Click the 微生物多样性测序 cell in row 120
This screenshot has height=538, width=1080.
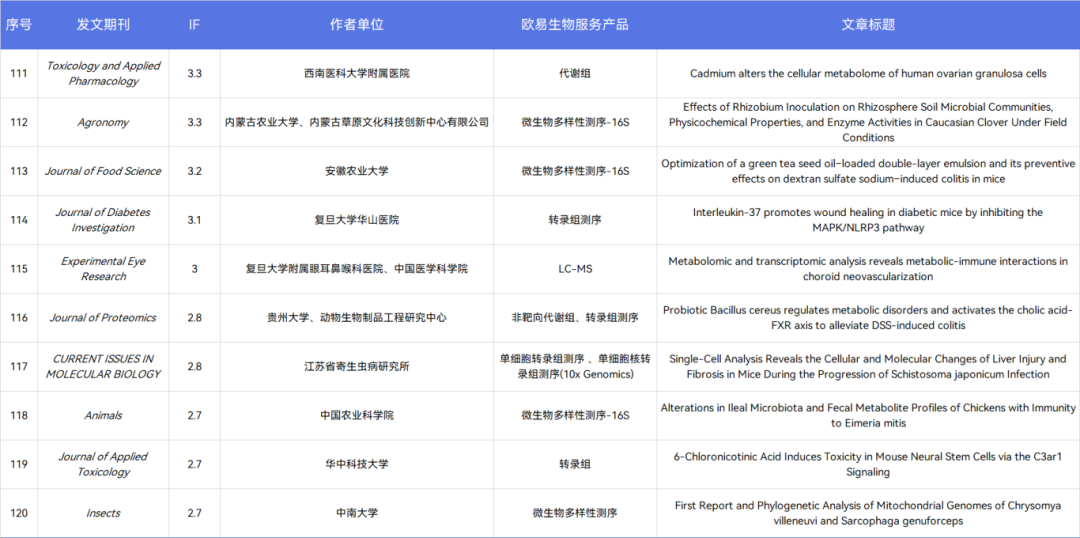(x=575, y=513)
